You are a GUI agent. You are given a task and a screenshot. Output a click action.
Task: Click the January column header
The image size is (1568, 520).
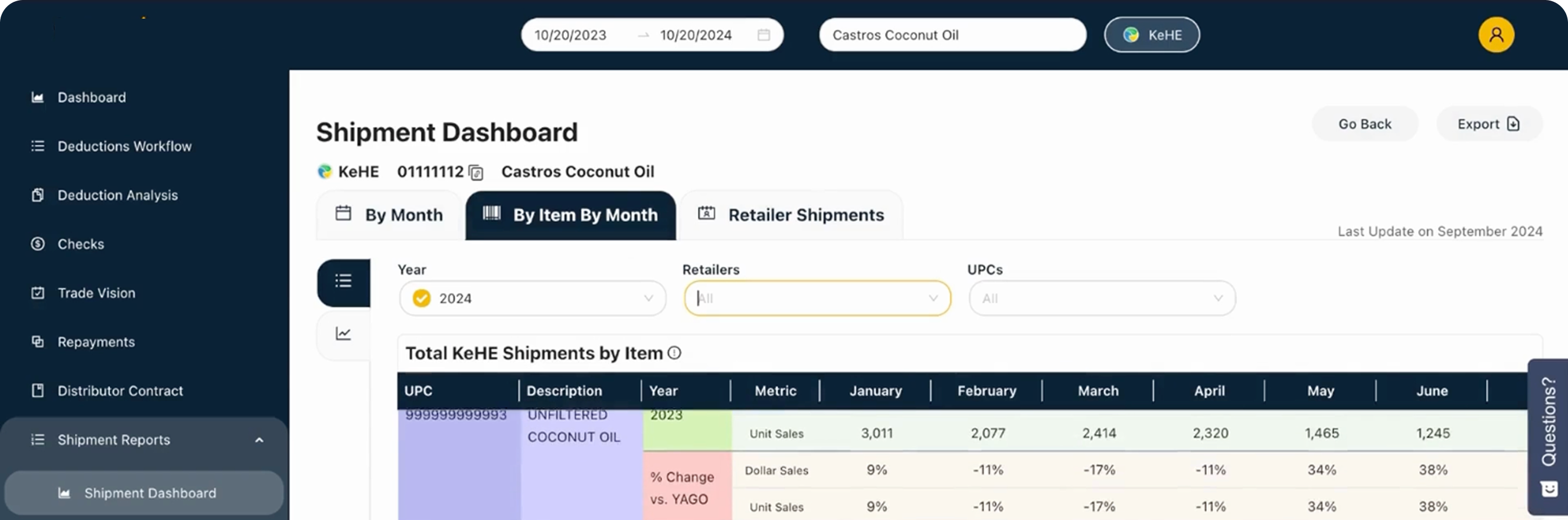[x=875, y=391]
